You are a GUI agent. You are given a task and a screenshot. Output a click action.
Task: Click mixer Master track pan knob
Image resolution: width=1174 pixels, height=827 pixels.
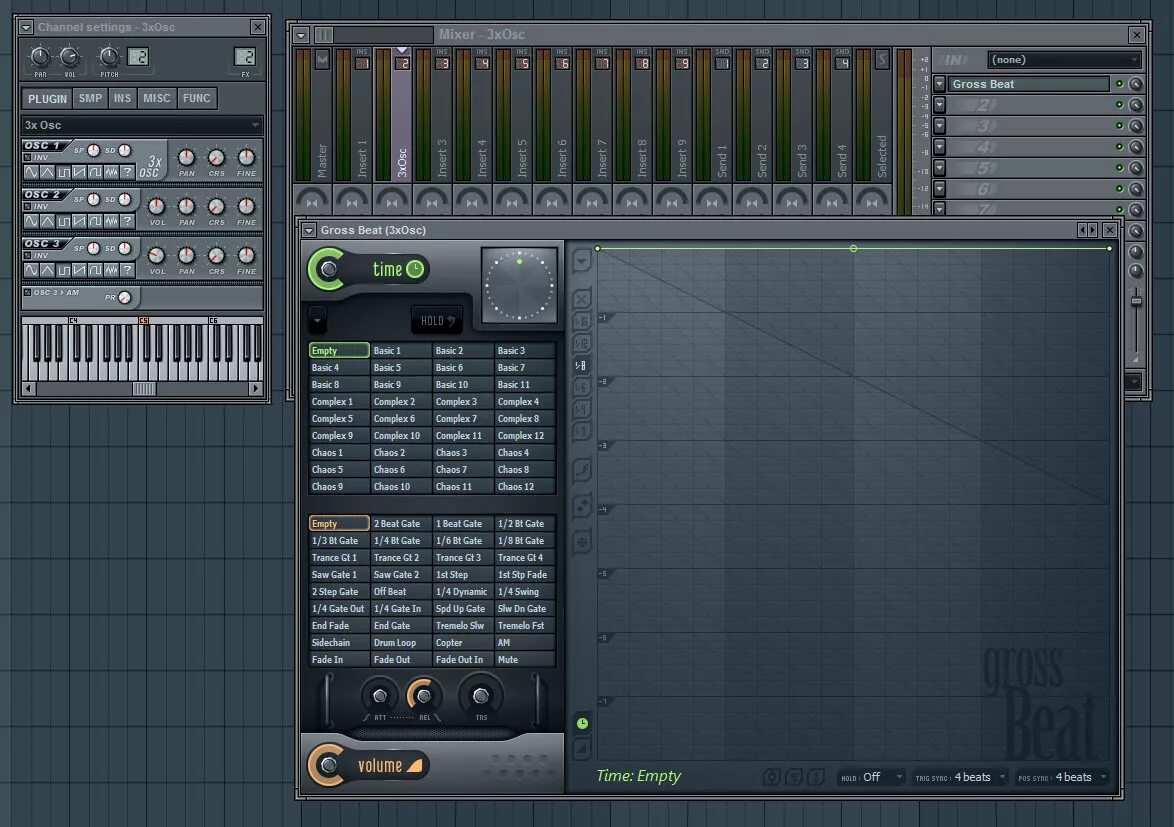point(311,201)
